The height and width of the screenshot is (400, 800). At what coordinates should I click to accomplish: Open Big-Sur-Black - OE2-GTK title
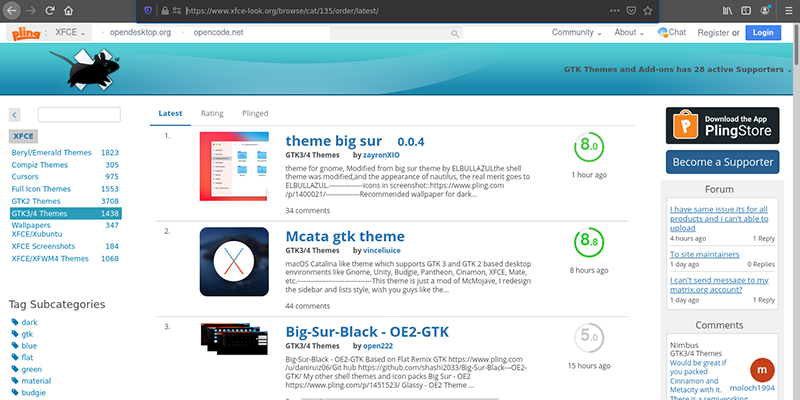coord(367,332)
